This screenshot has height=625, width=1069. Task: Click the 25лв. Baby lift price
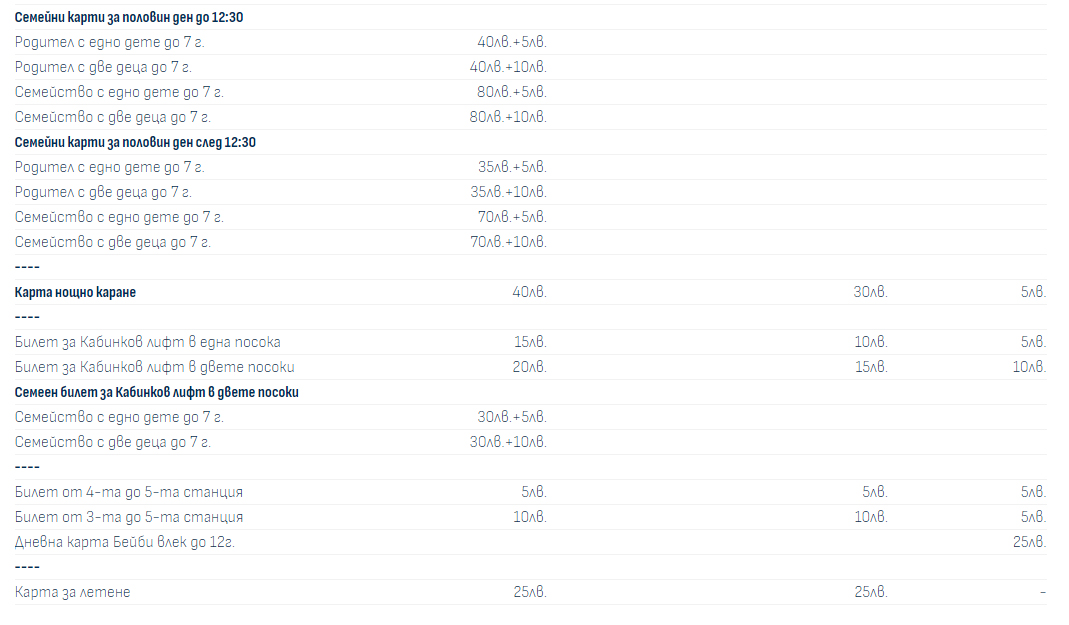tap(1029, 543)
